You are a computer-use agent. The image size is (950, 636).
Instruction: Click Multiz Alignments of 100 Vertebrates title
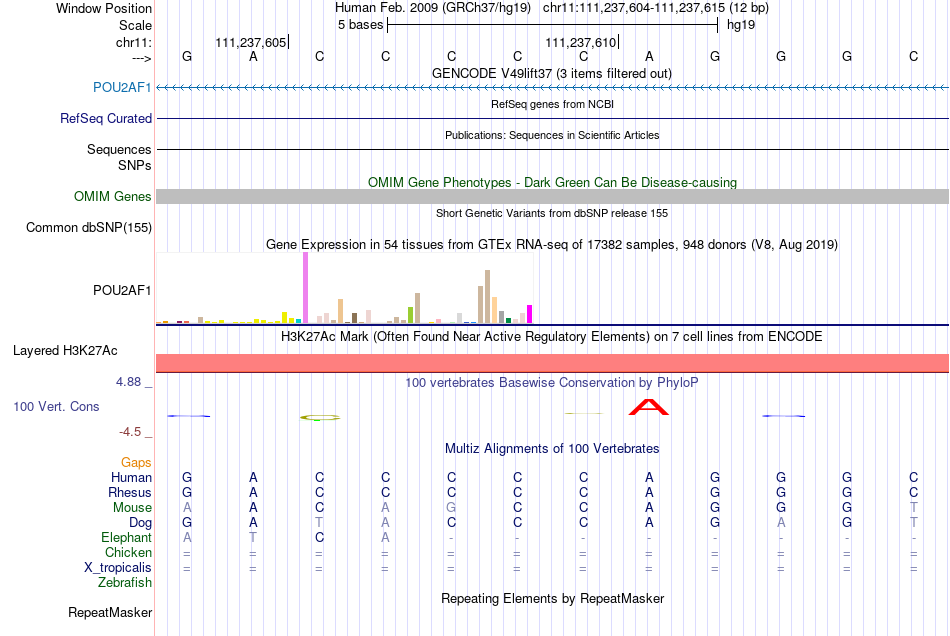(x=552, y=449)
